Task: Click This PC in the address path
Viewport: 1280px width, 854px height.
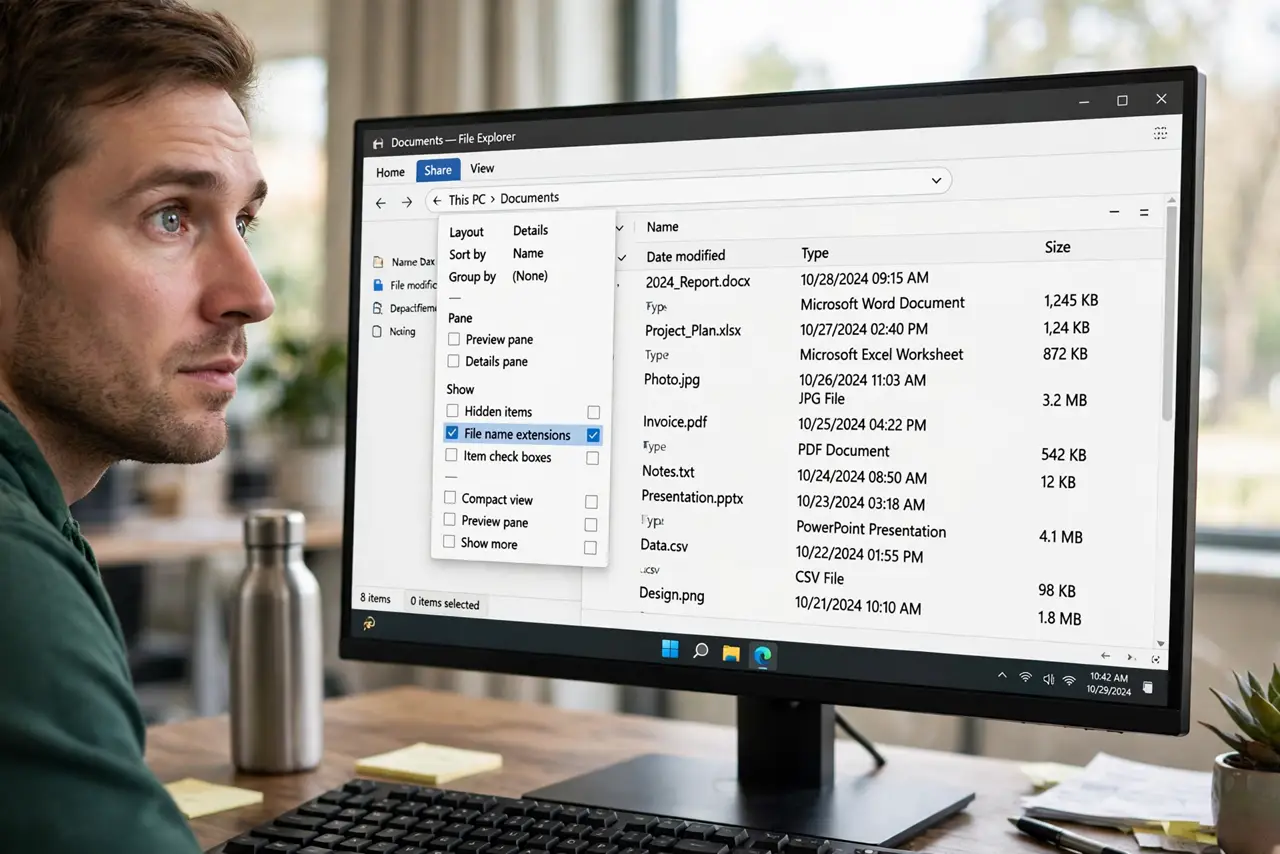Action: pos(467,200)
